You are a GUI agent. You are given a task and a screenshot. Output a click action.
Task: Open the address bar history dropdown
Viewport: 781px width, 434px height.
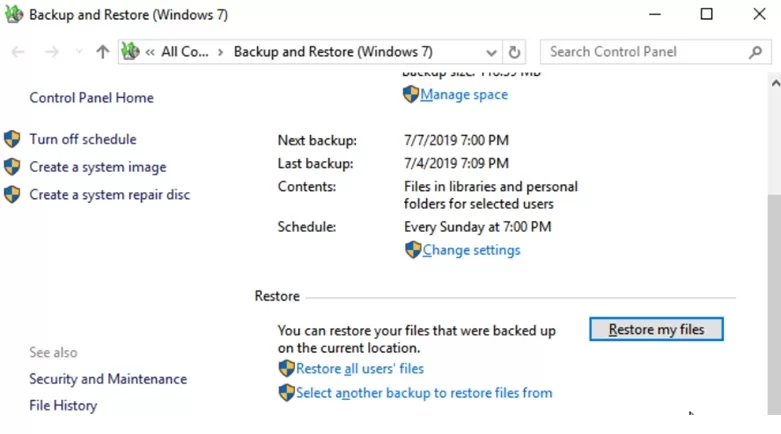tap(491, 52)
